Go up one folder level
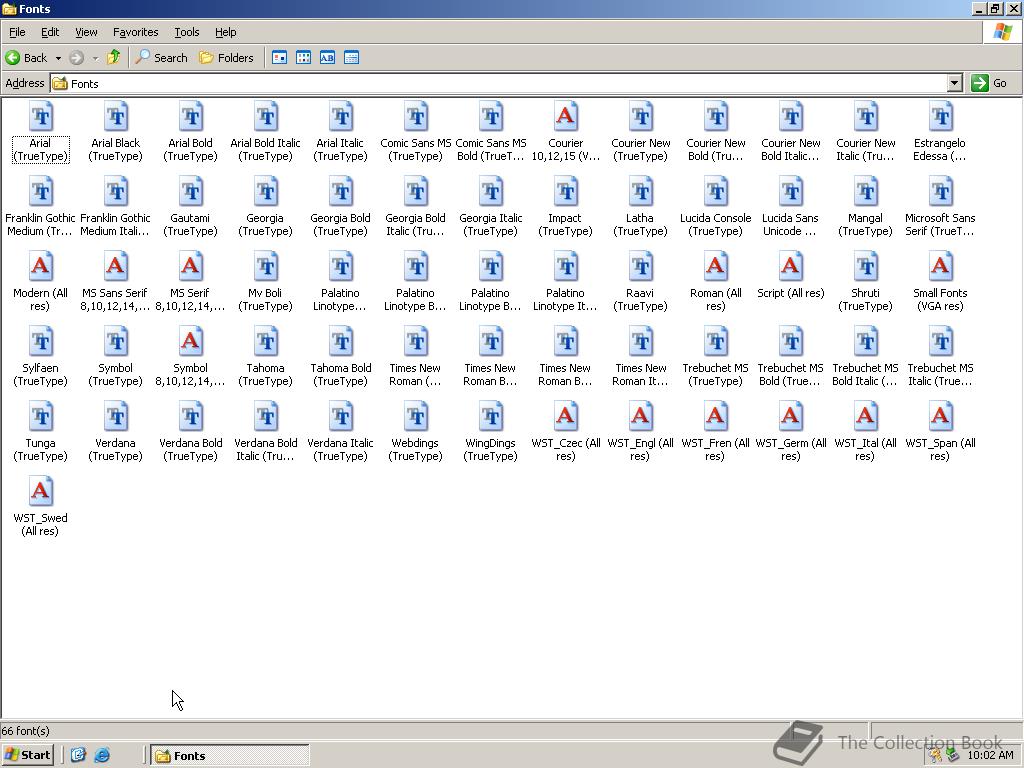This screenshot has height=768, width=1024. [x=114, y=57]
